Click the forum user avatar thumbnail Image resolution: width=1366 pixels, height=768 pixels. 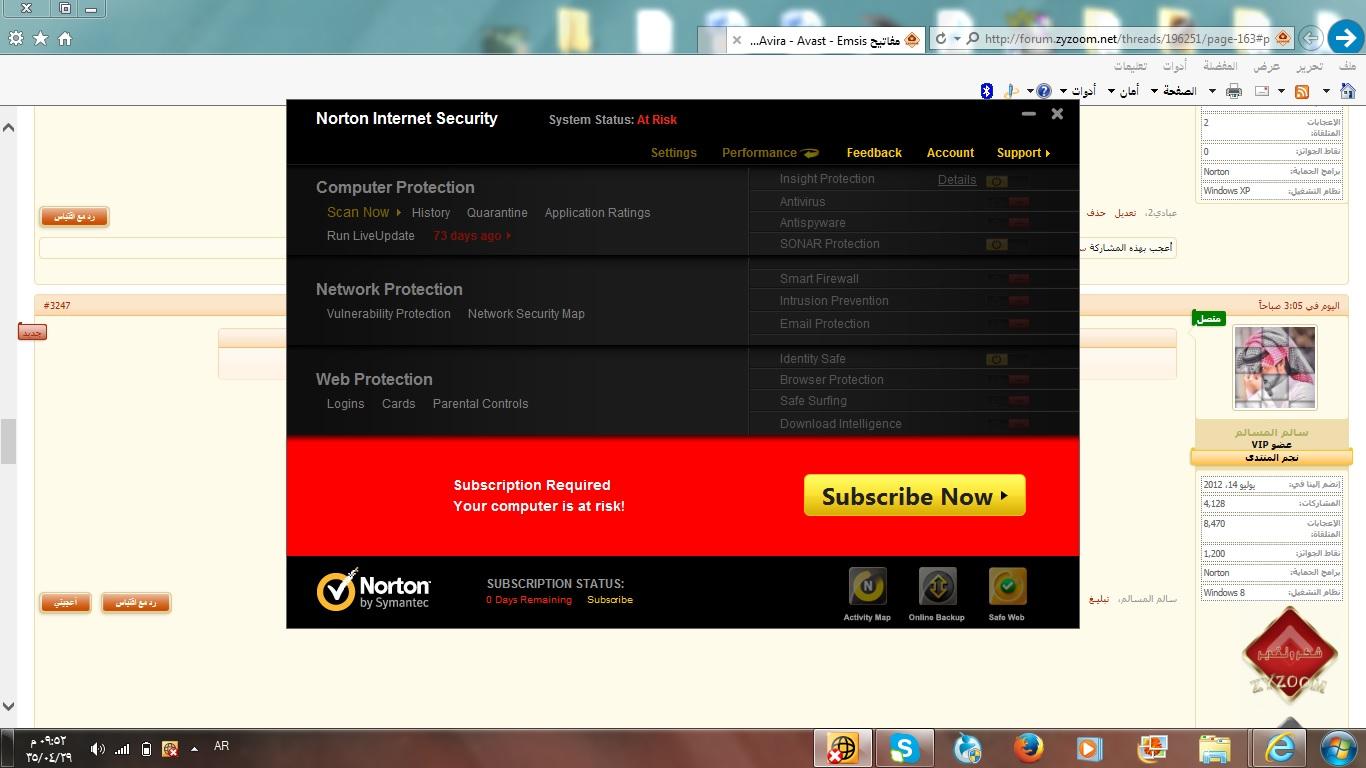1275,367
